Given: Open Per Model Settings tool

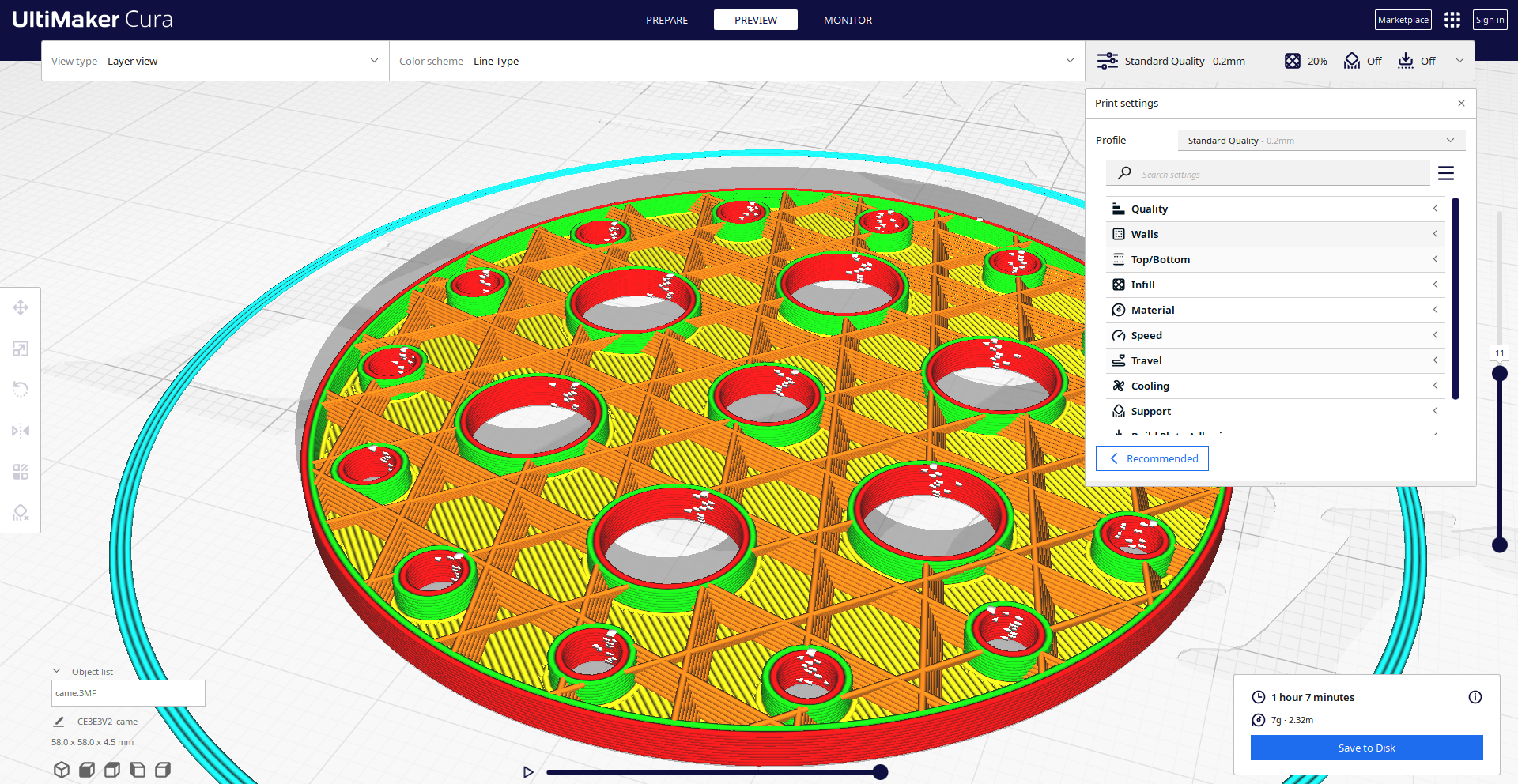Looking at the screenshot, I should pyautogui.click(x=21, y=472).
